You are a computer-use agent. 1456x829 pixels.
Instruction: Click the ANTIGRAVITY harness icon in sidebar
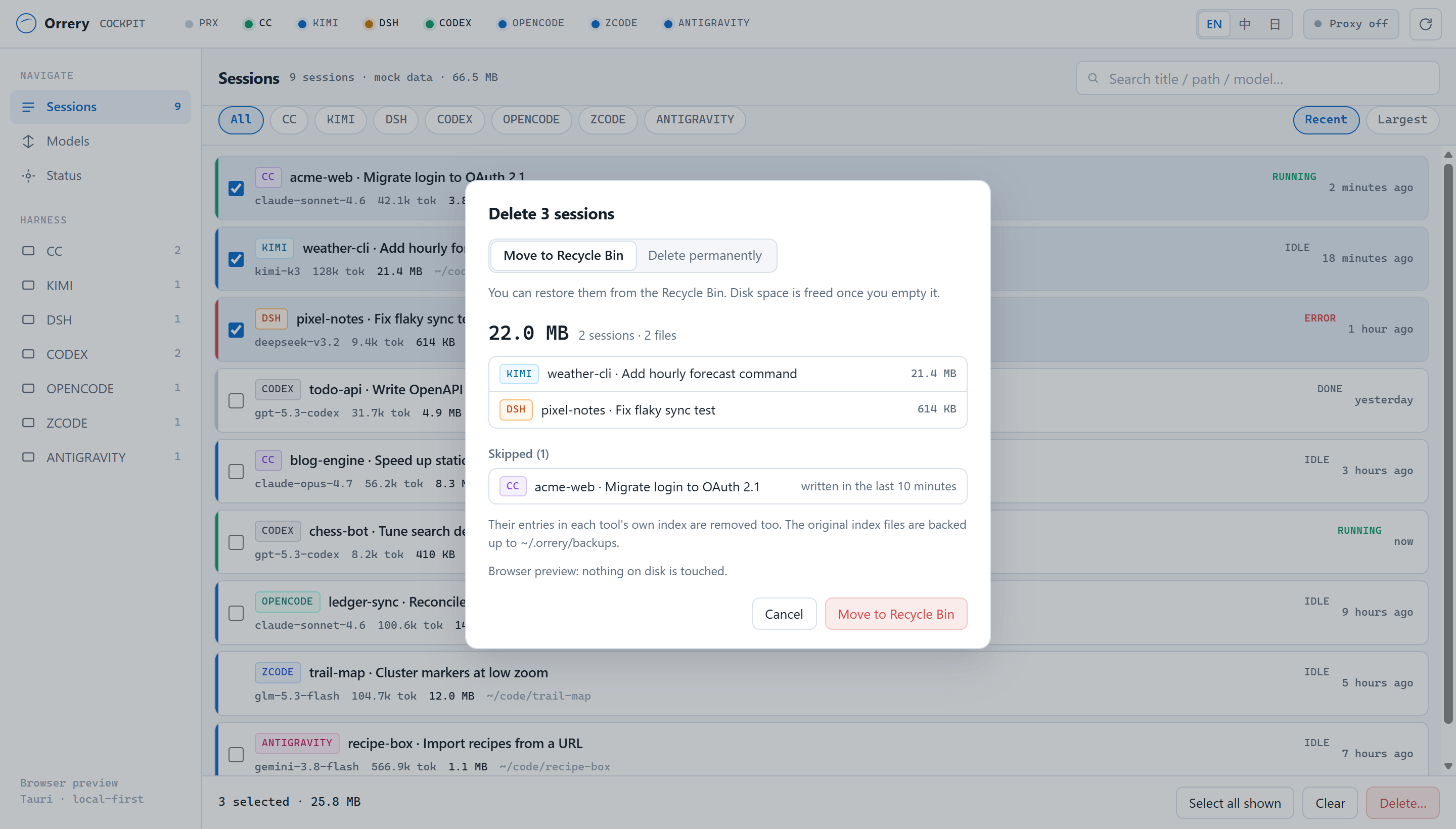point(28,457)
